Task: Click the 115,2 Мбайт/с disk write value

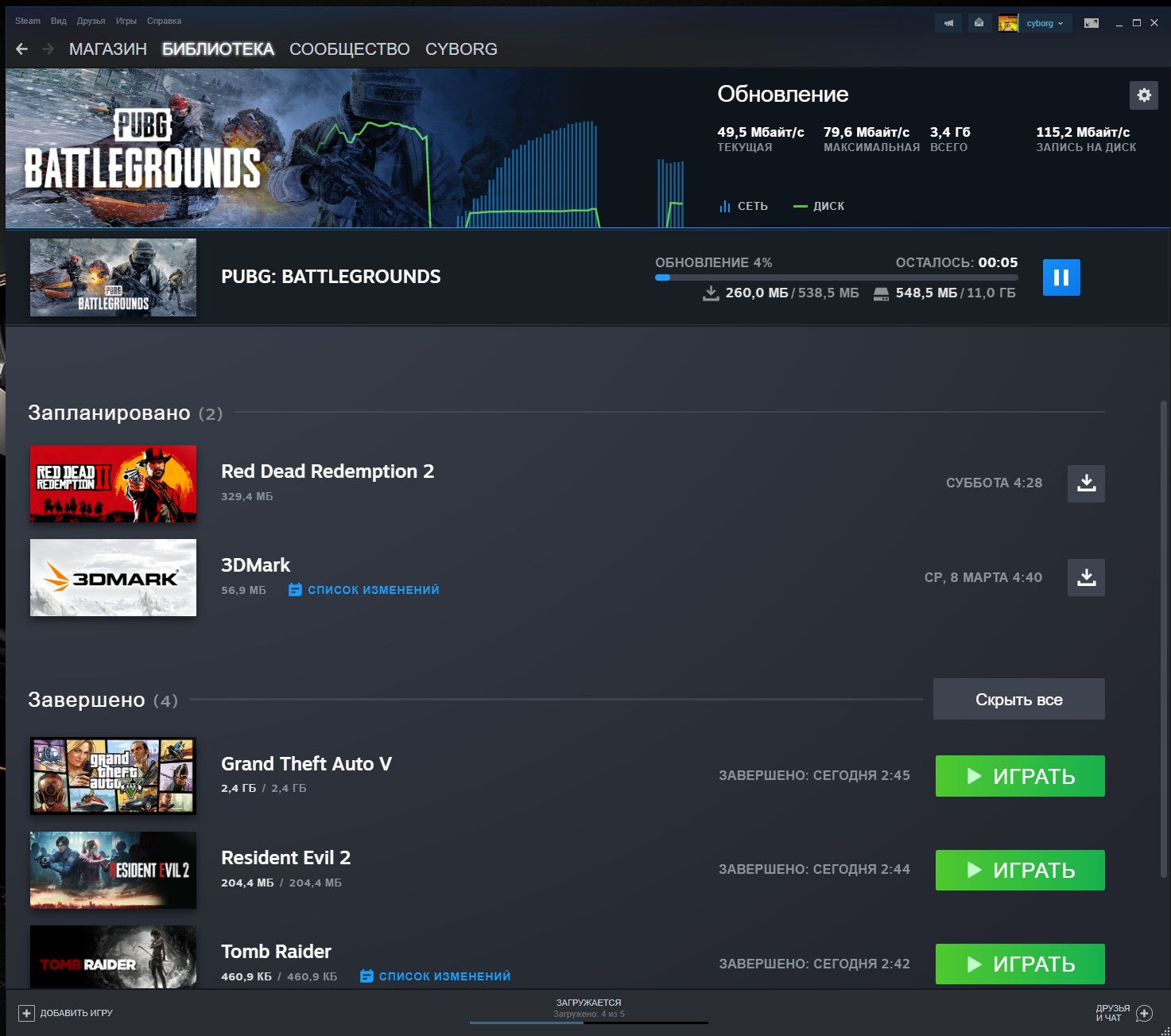Action: pos(1083,132)
